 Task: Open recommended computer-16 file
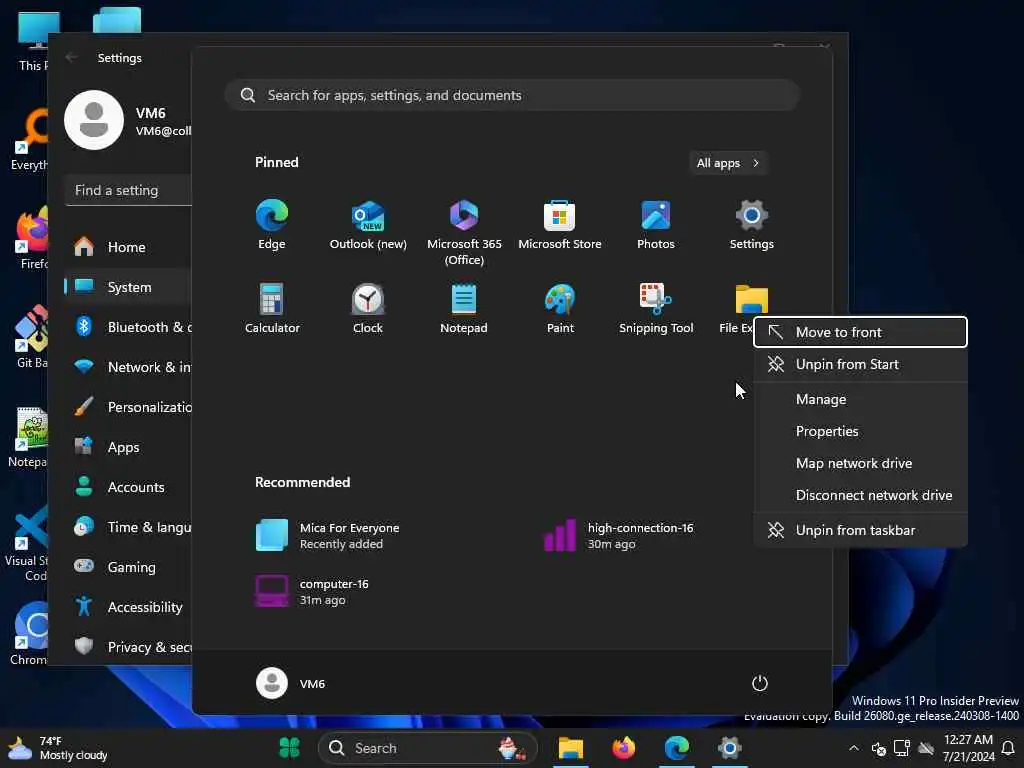313,591
